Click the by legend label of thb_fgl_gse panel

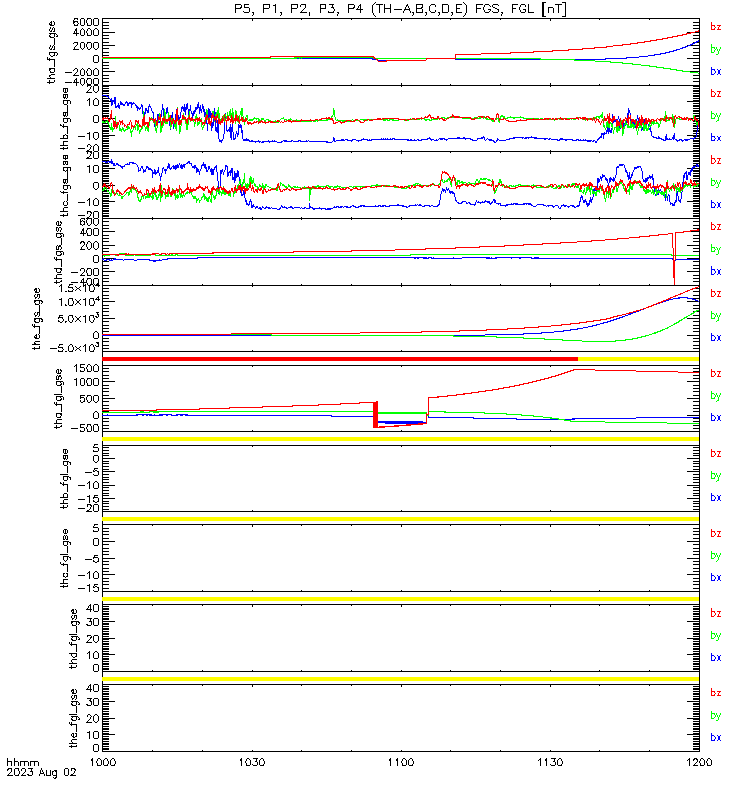[x=716, y=476]
